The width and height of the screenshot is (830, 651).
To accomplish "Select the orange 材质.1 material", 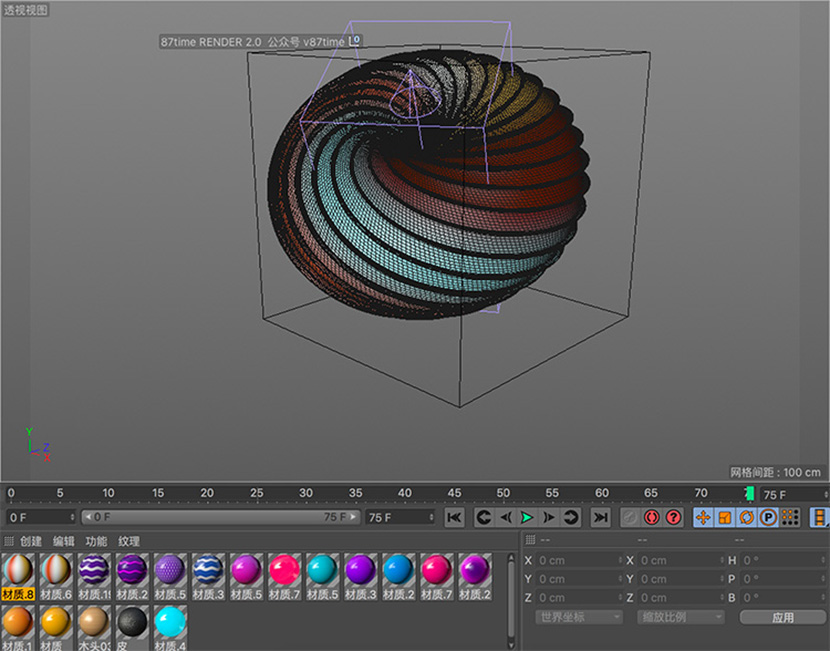I will pos(18,628).
